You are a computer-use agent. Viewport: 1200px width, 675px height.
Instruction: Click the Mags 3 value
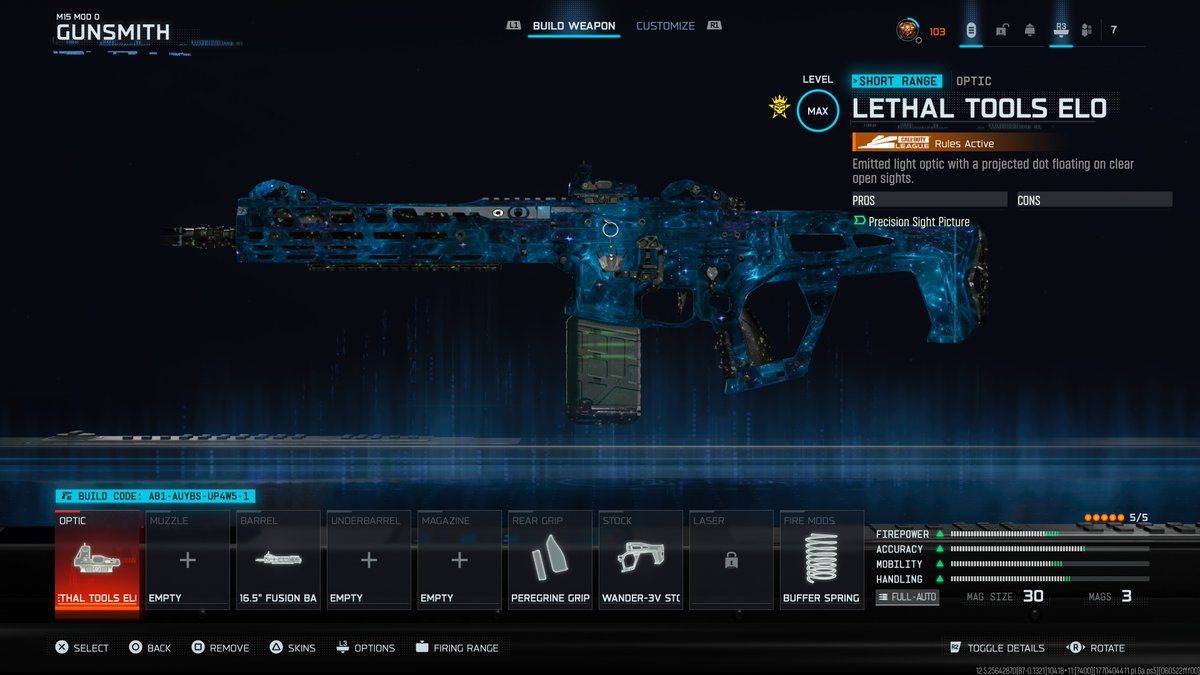(x=1126, y=596)
